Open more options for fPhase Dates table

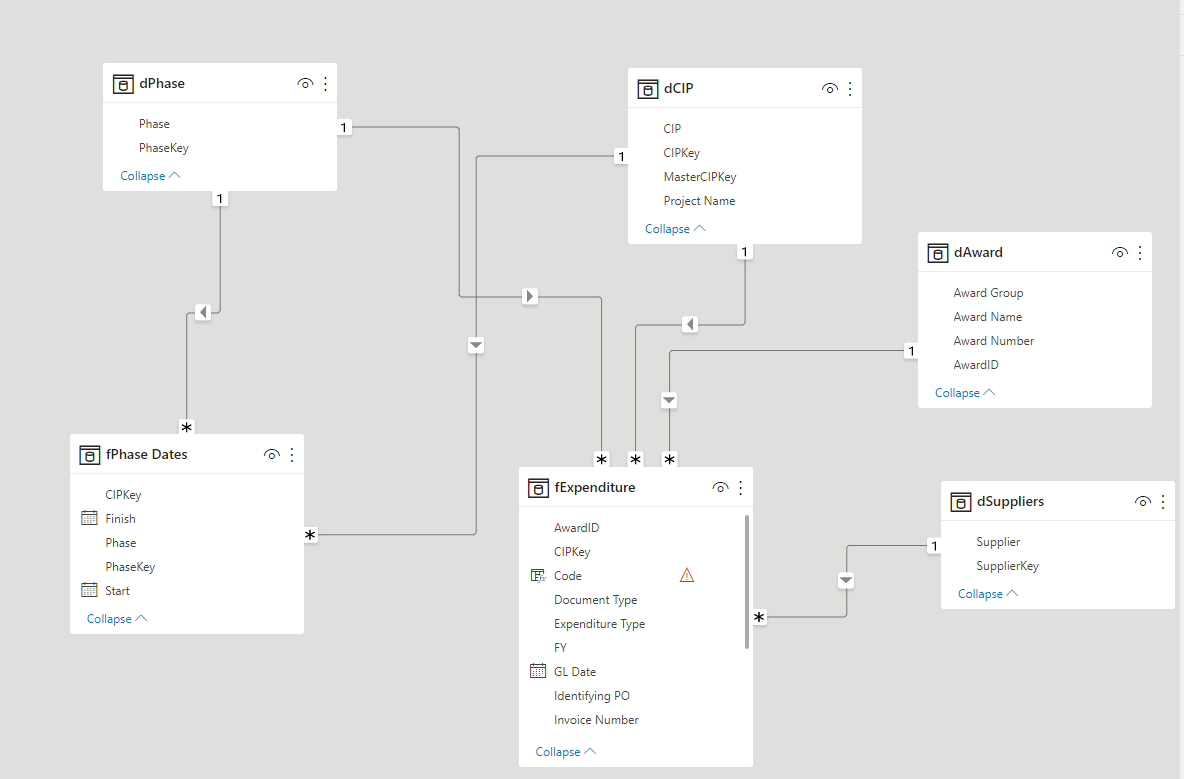tap(292, 454)
